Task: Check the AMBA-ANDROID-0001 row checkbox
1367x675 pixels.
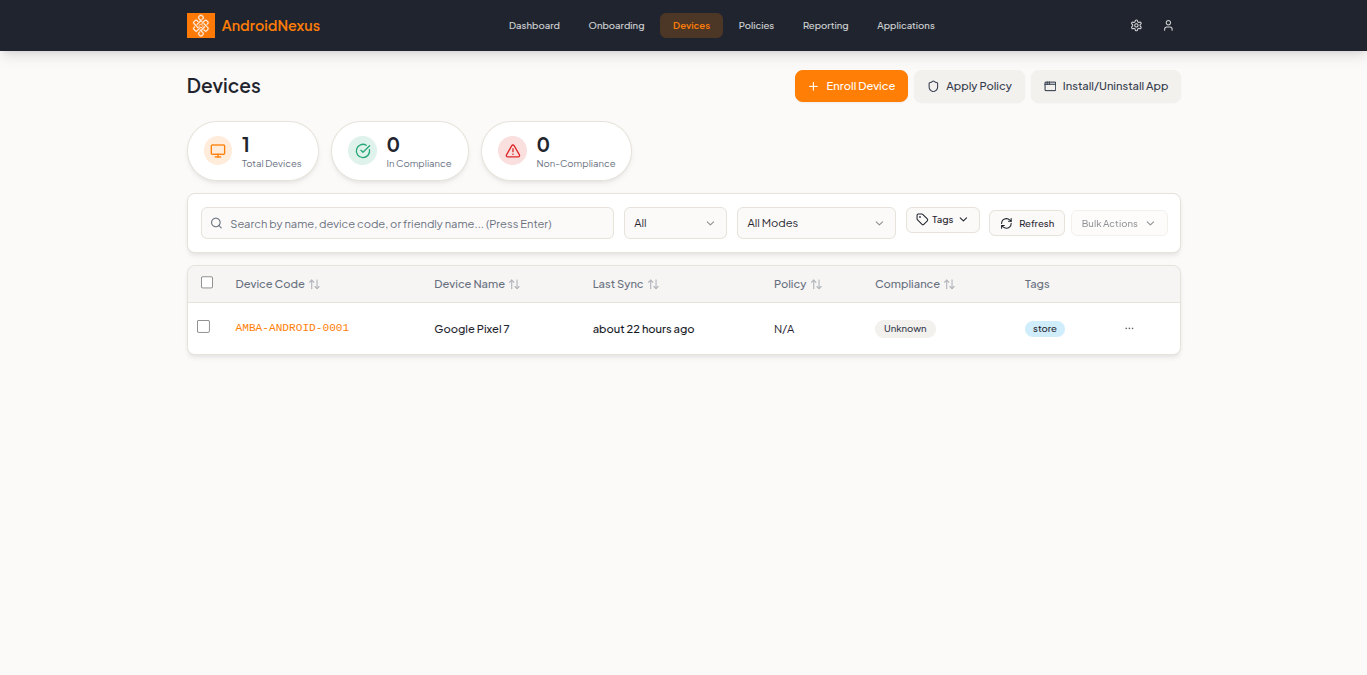Action: (204, 327)
